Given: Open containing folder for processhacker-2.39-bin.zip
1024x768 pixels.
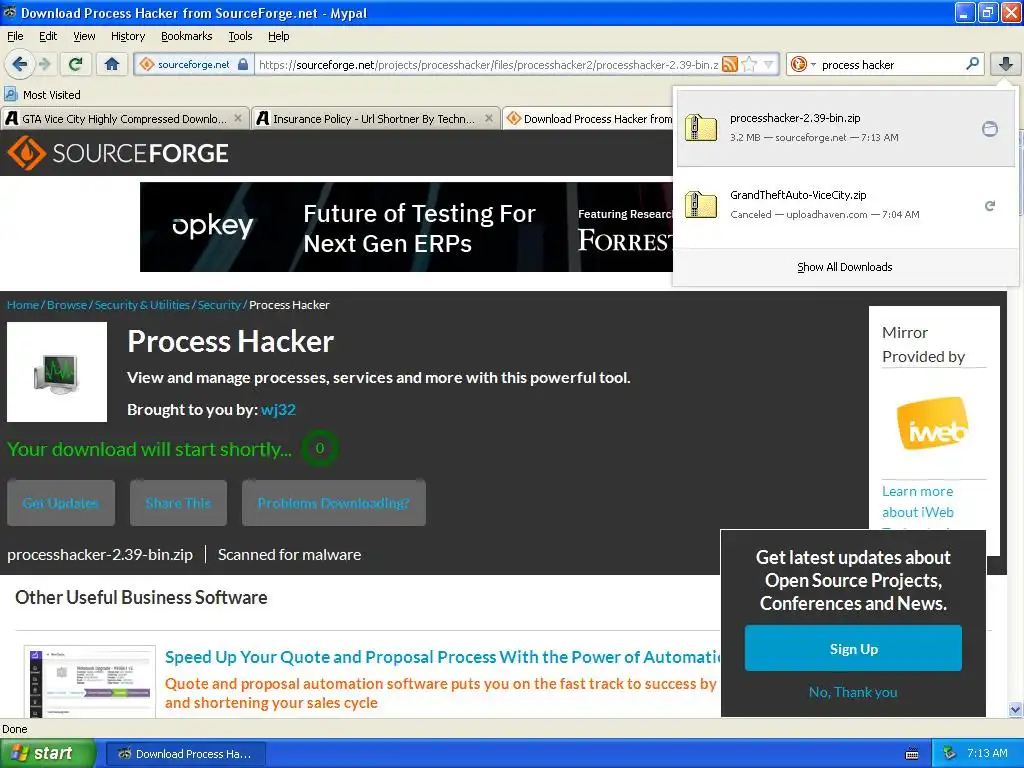Looking at the screenshot, I should 989,129.
